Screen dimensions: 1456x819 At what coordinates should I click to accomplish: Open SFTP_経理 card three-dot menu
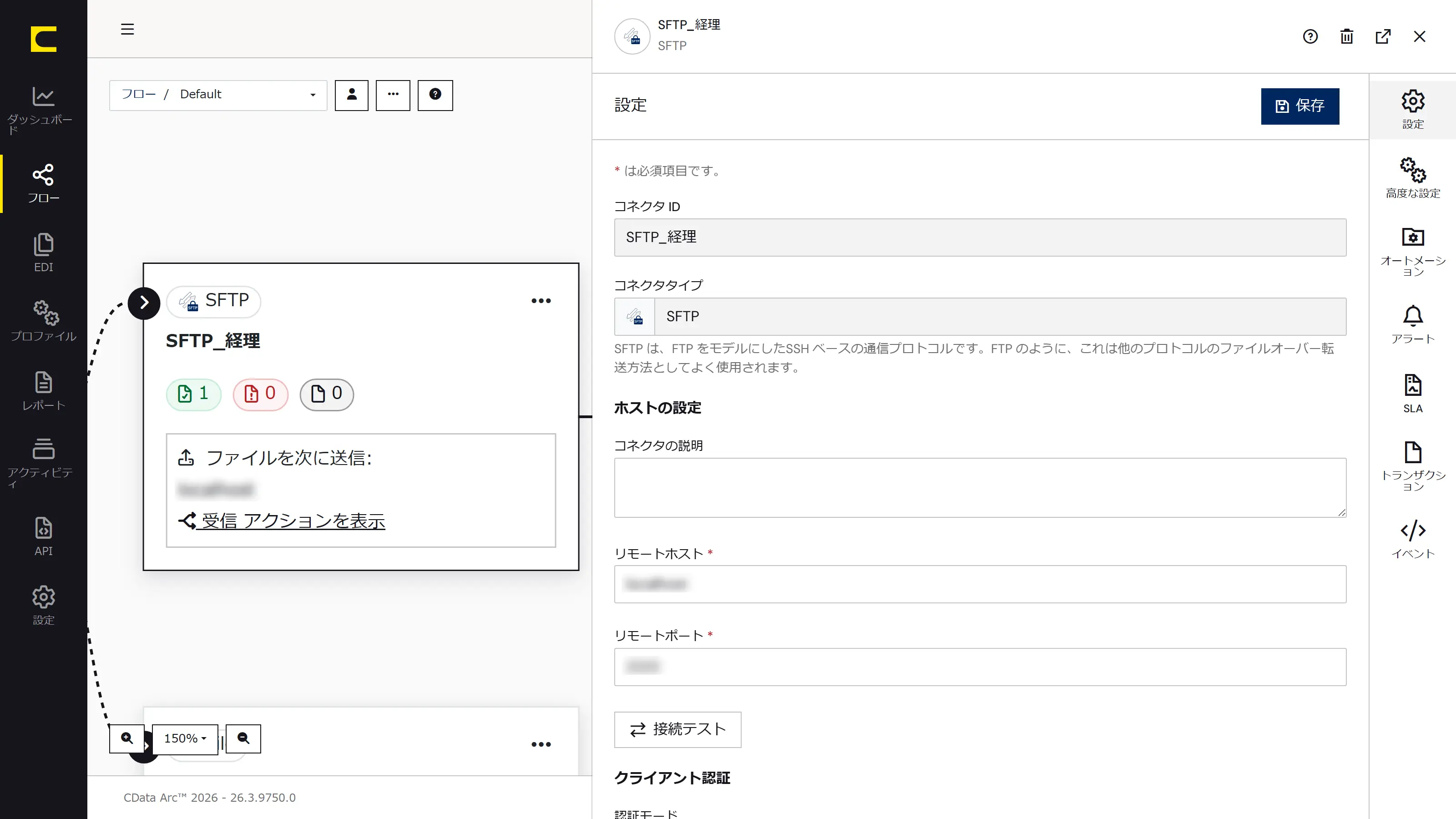point(541,301)
